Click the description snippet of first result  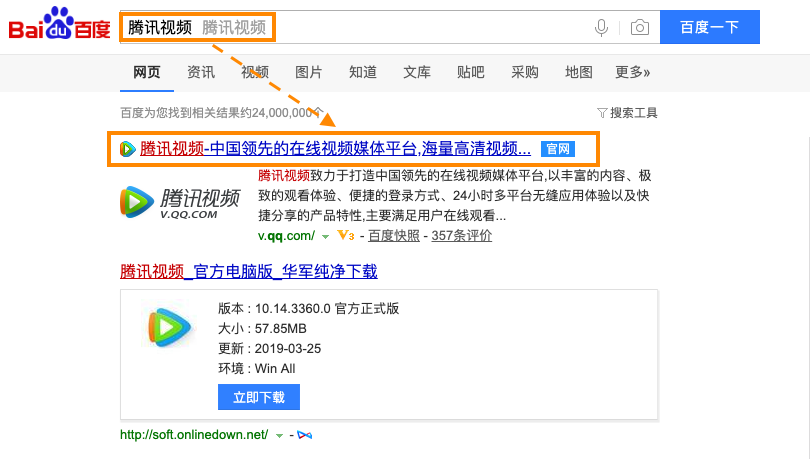[454, 195]
